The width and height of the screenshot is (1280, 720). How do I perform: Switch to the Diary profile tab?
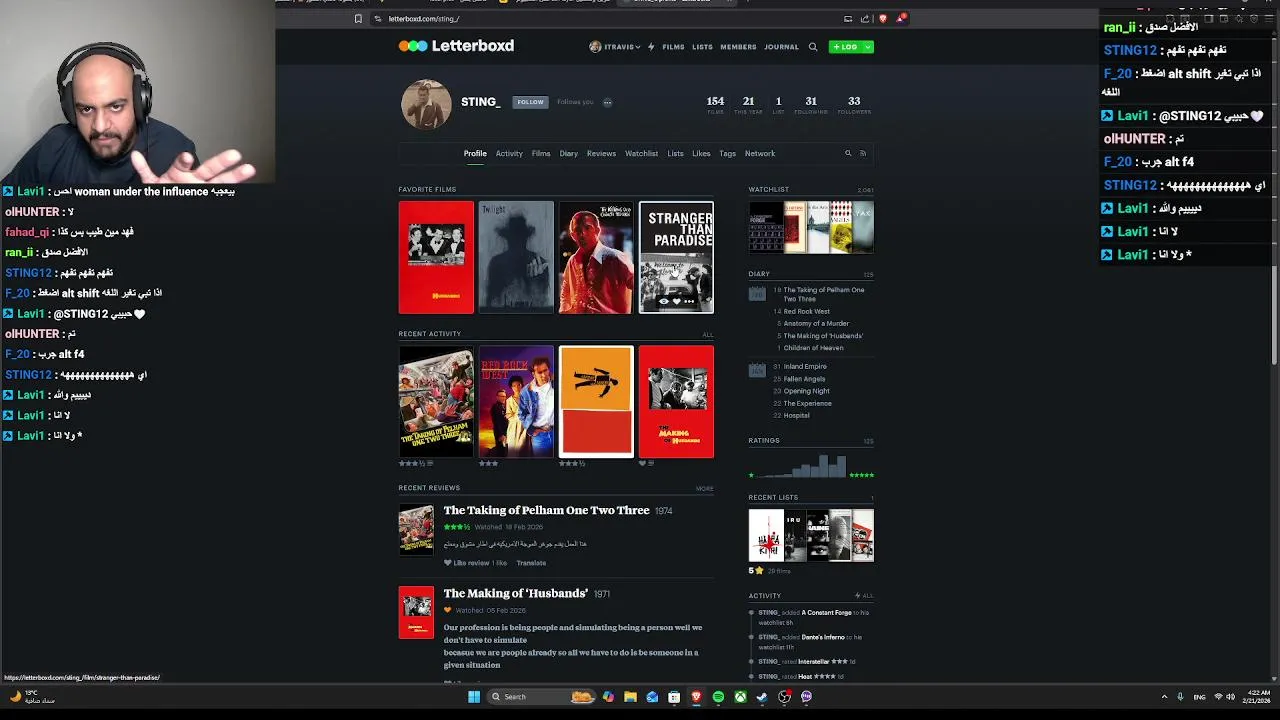[568, 153]
